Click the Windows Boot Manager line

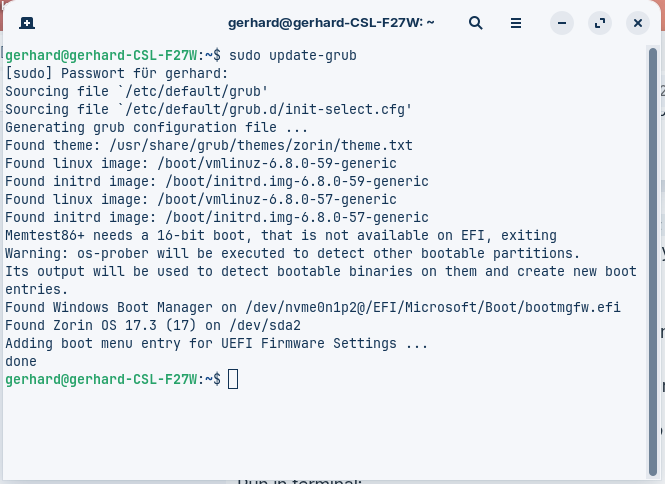pyautogui.click(x=313, y=307)
